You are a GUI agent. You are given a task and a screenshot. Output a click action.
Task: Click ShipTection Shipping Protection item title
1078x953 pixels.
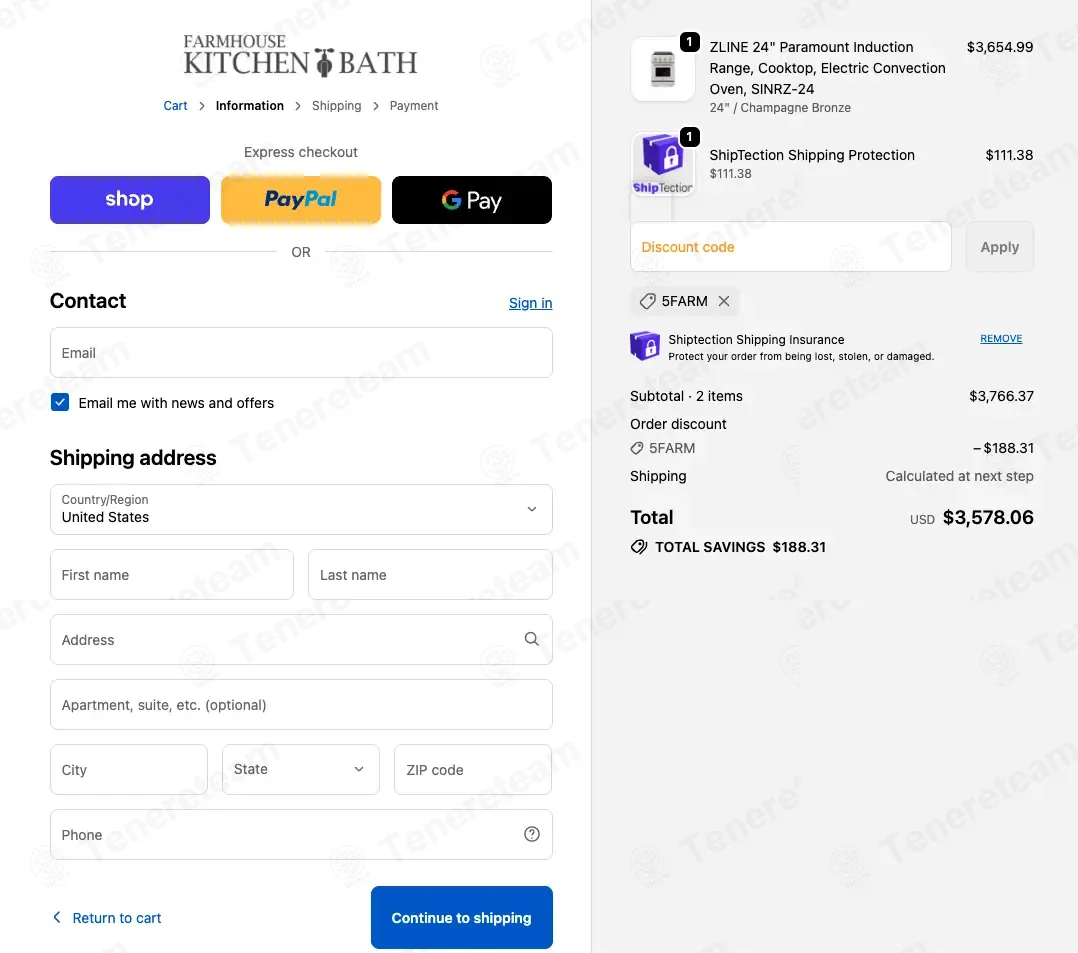[x=812, y=155]
